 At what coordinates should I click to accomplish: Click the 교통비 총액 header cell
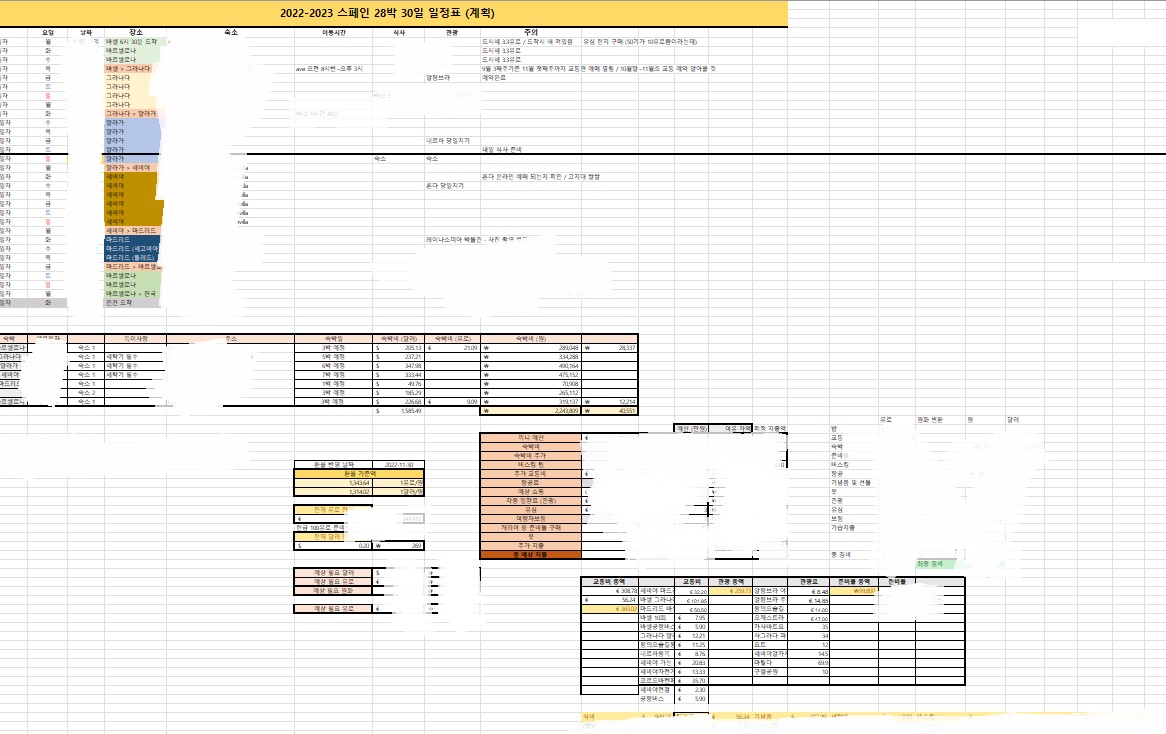pos(609,582)
